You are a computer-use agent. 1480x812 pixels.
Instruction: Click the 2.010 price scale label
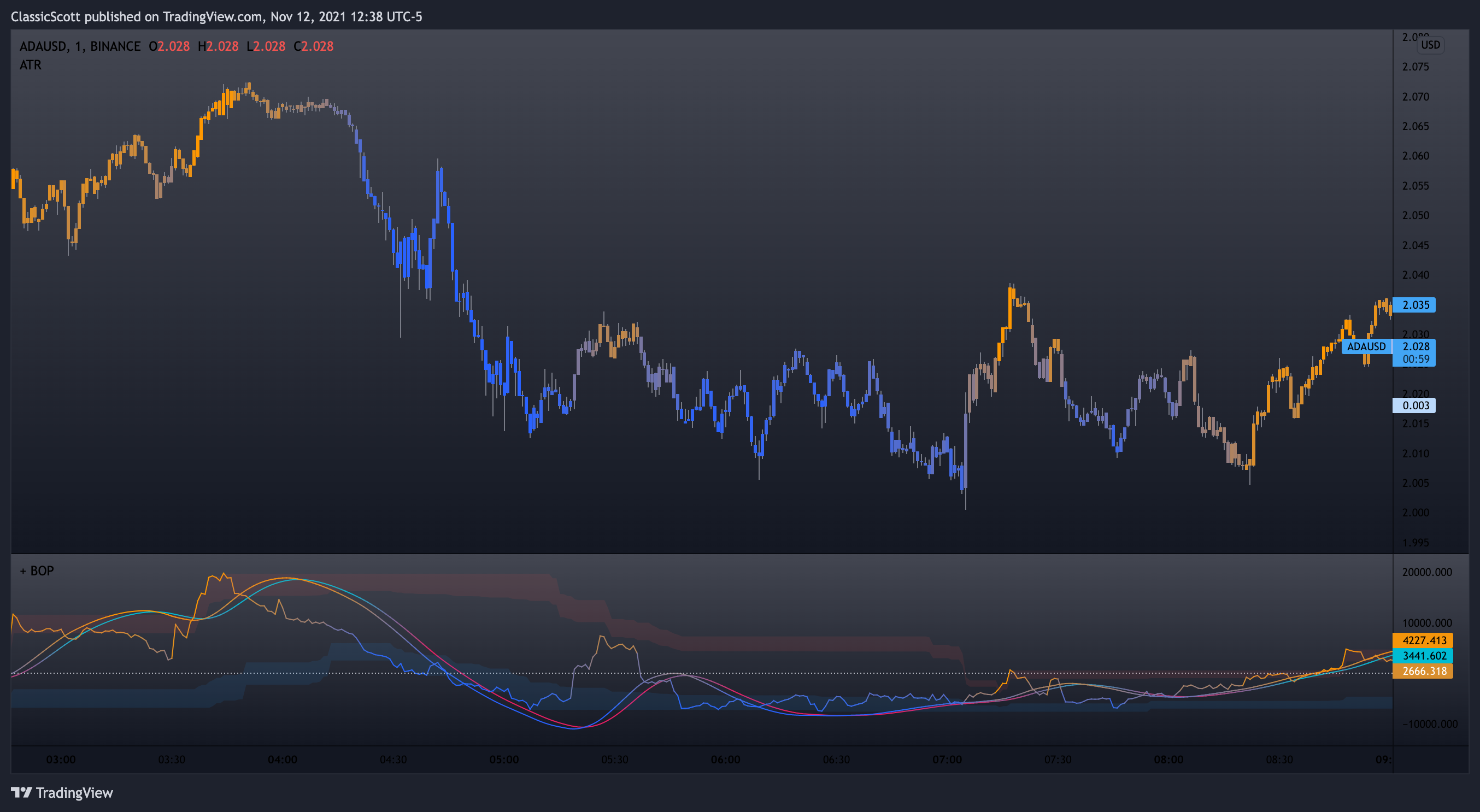[x=1416, y=453]
